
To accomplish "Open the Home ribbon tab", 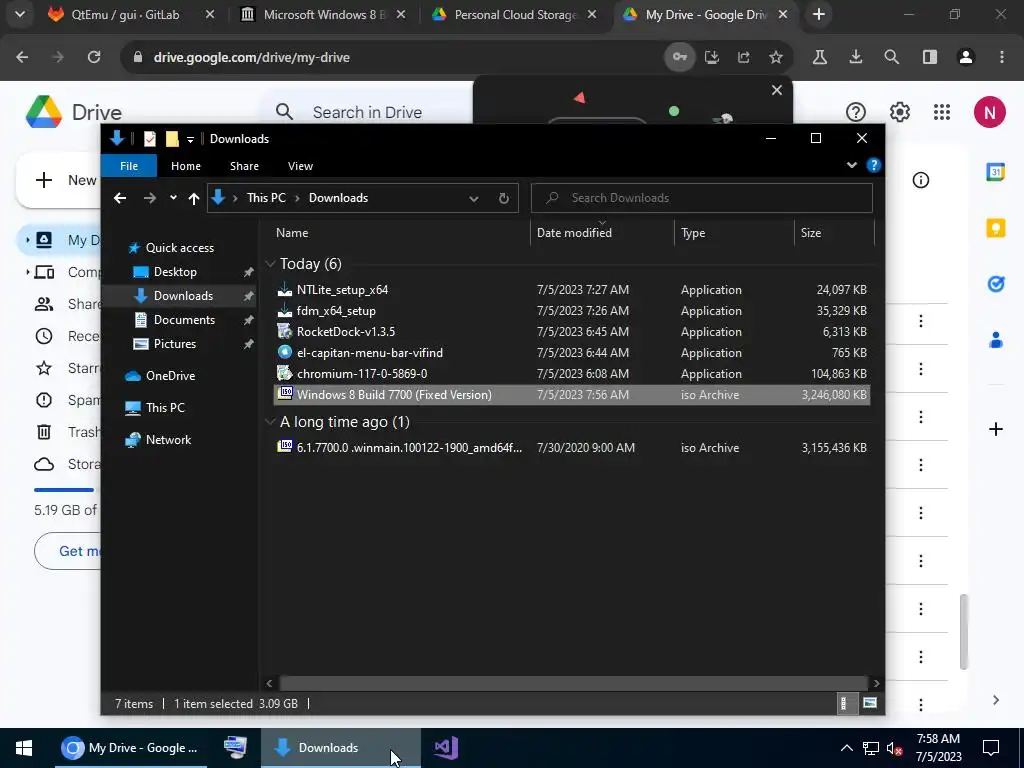I will [x=185, y=166].
